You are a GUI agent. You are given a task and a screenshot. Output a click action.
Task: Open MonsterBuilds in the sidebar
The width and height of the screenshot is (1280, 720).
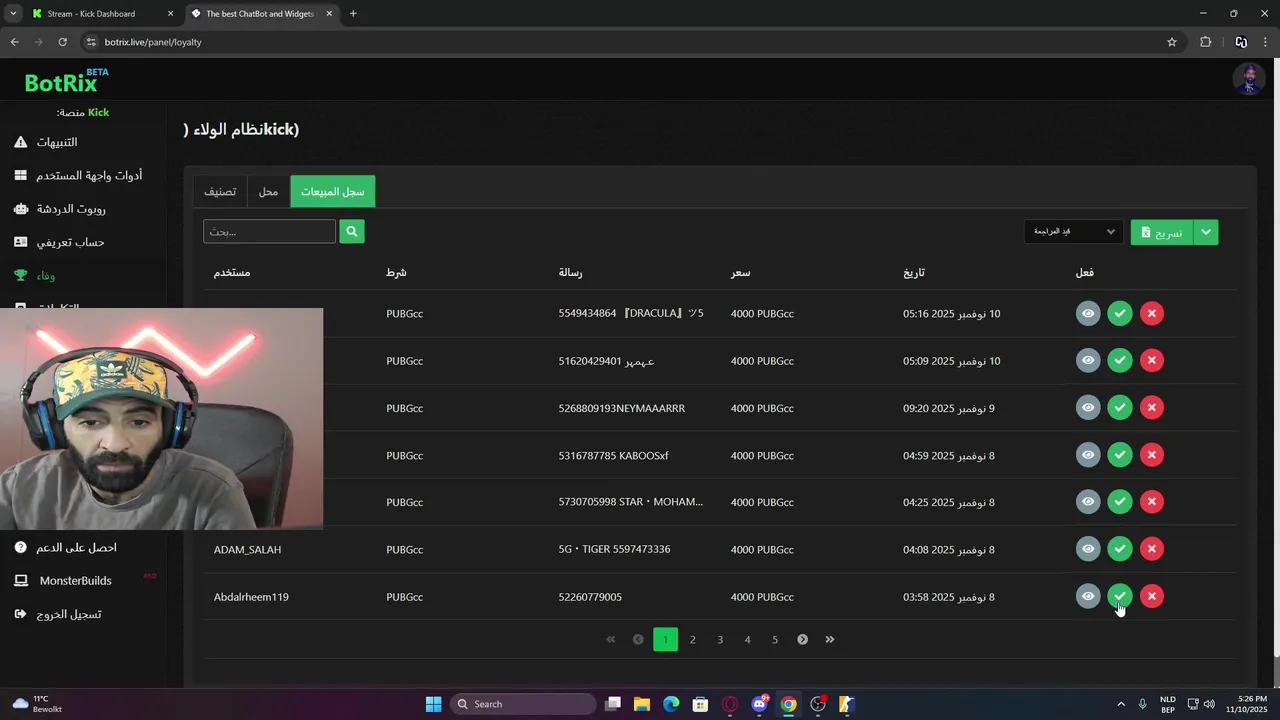75,580
